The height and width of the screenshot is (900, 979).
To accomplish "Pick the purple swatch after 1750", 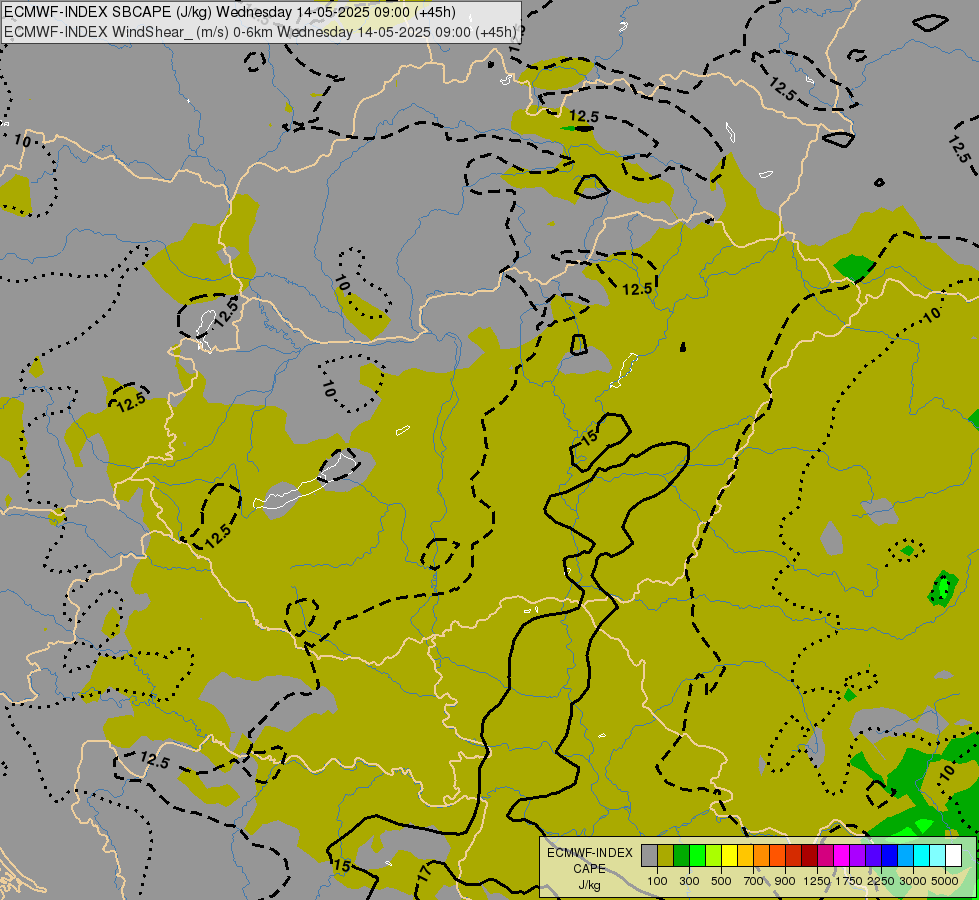I will [858, 856].
